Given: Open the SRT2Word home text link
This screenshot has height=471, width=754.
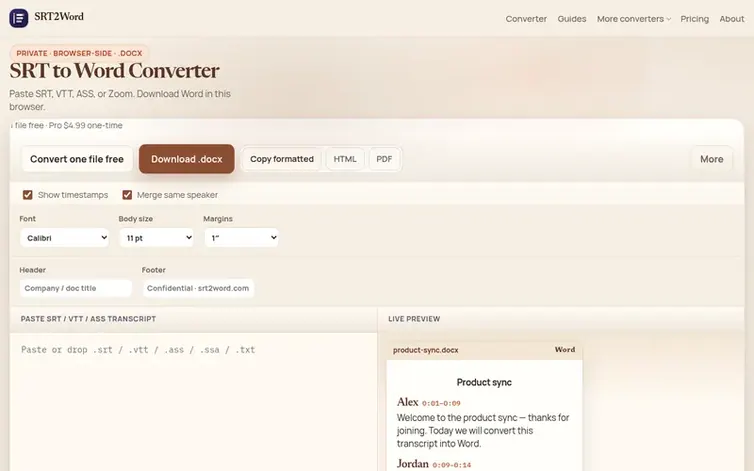Looking at the screenshot, I should click(59, 17).
